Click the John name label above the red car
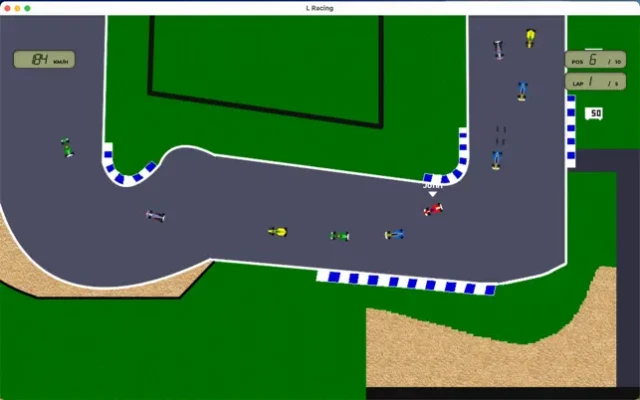Screen dimensions: 640x400 pyautogui.click(x=432, y=185)
